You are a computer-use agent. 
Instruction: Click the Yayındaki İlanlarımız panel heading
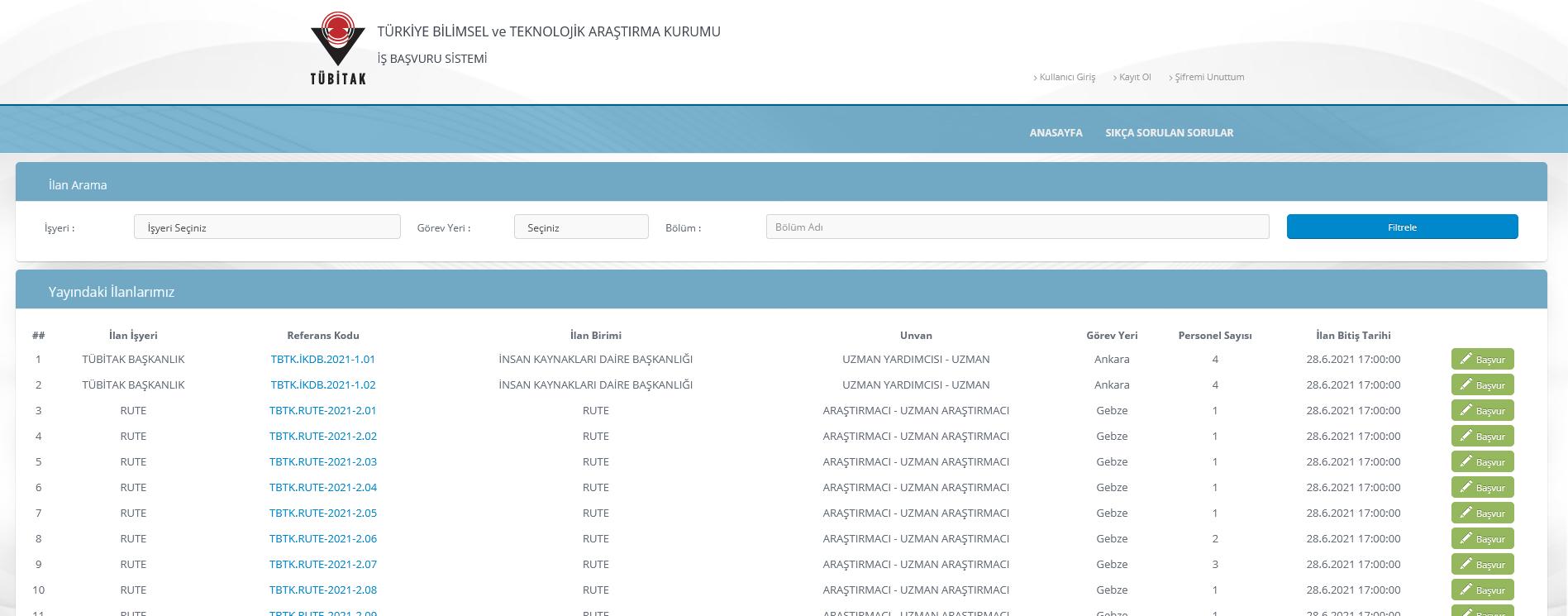tap(112, 292)
